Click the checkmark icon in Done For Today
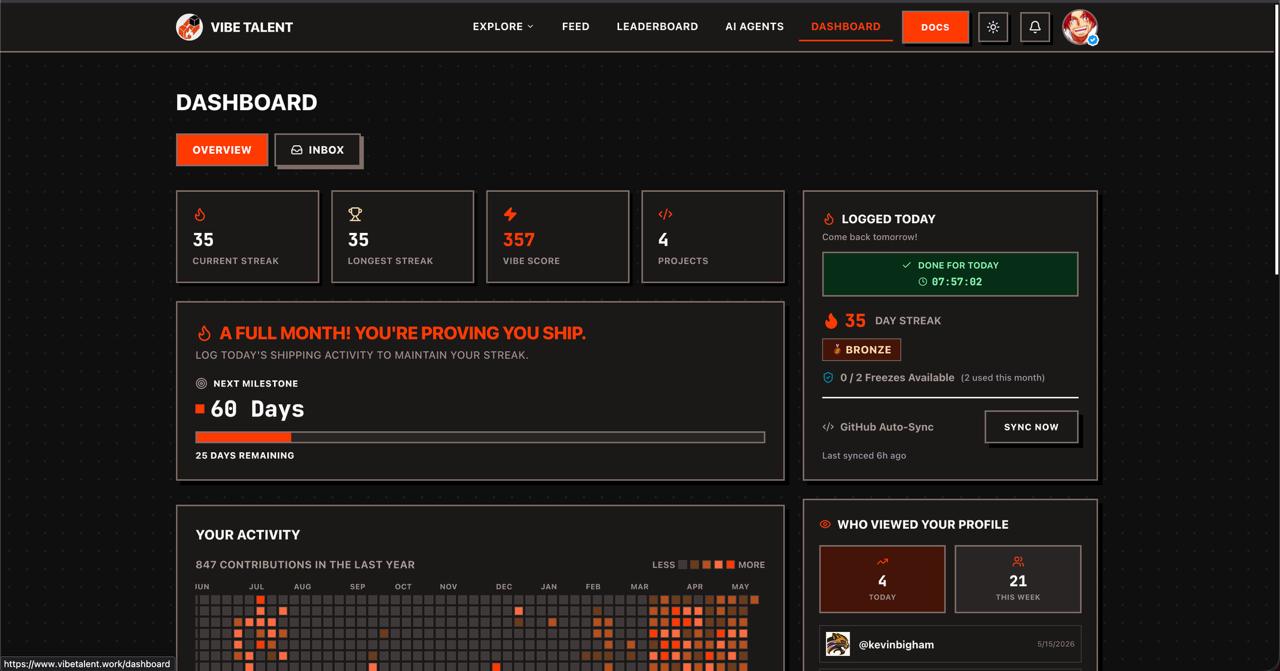The width and height of the screenshot is (1280, 671). pos(907,265)
